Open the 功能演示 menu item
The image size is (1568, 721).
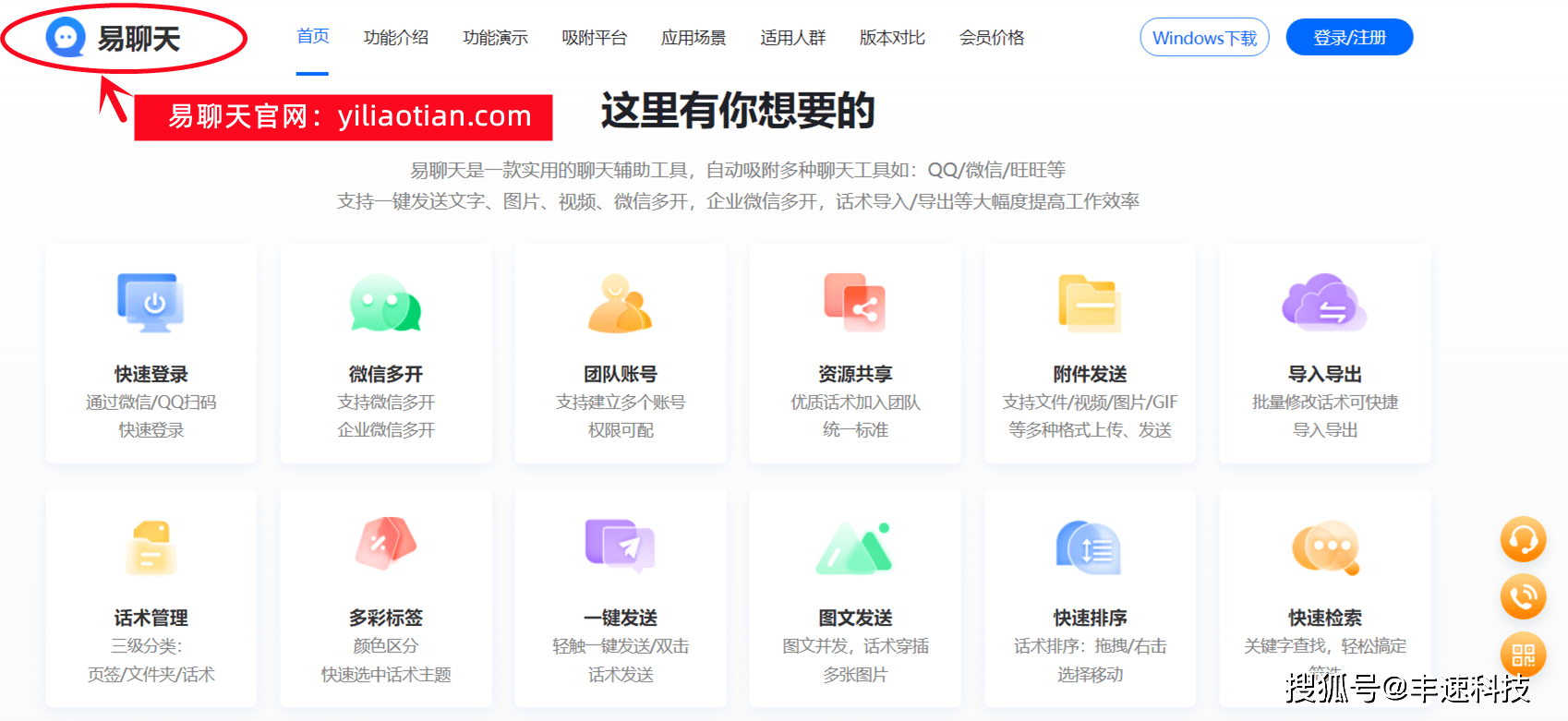click(x=496, y=38)
